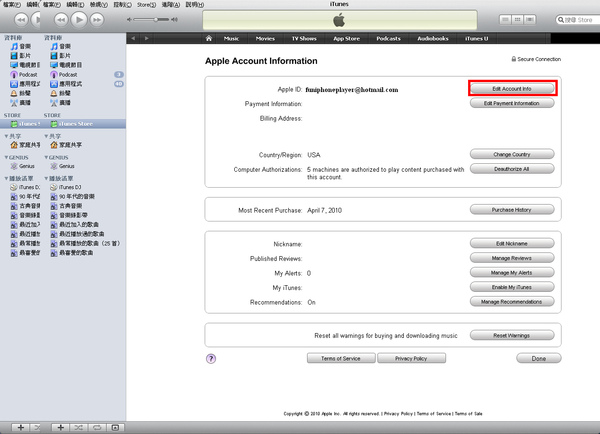Switch to the Music store tab
The image size is (600, 434).
(x=232, y=38)
